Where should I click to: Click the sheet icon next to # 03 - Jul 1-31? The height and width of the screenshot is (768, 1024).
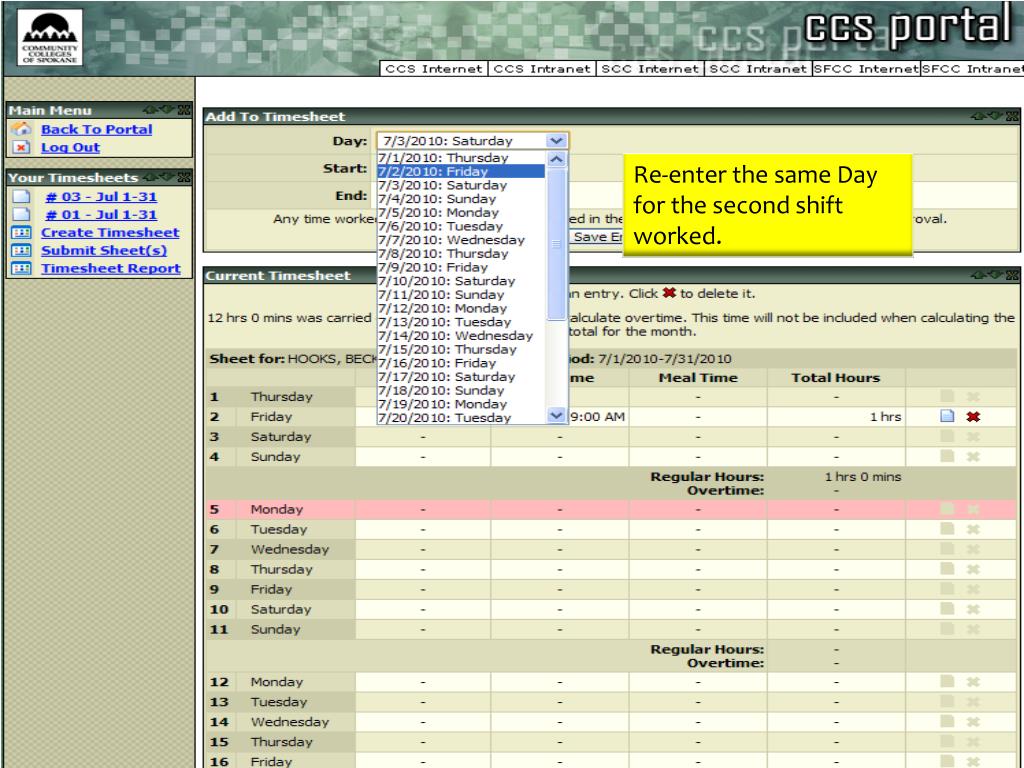pyautogui.click(x=22, y=197)
